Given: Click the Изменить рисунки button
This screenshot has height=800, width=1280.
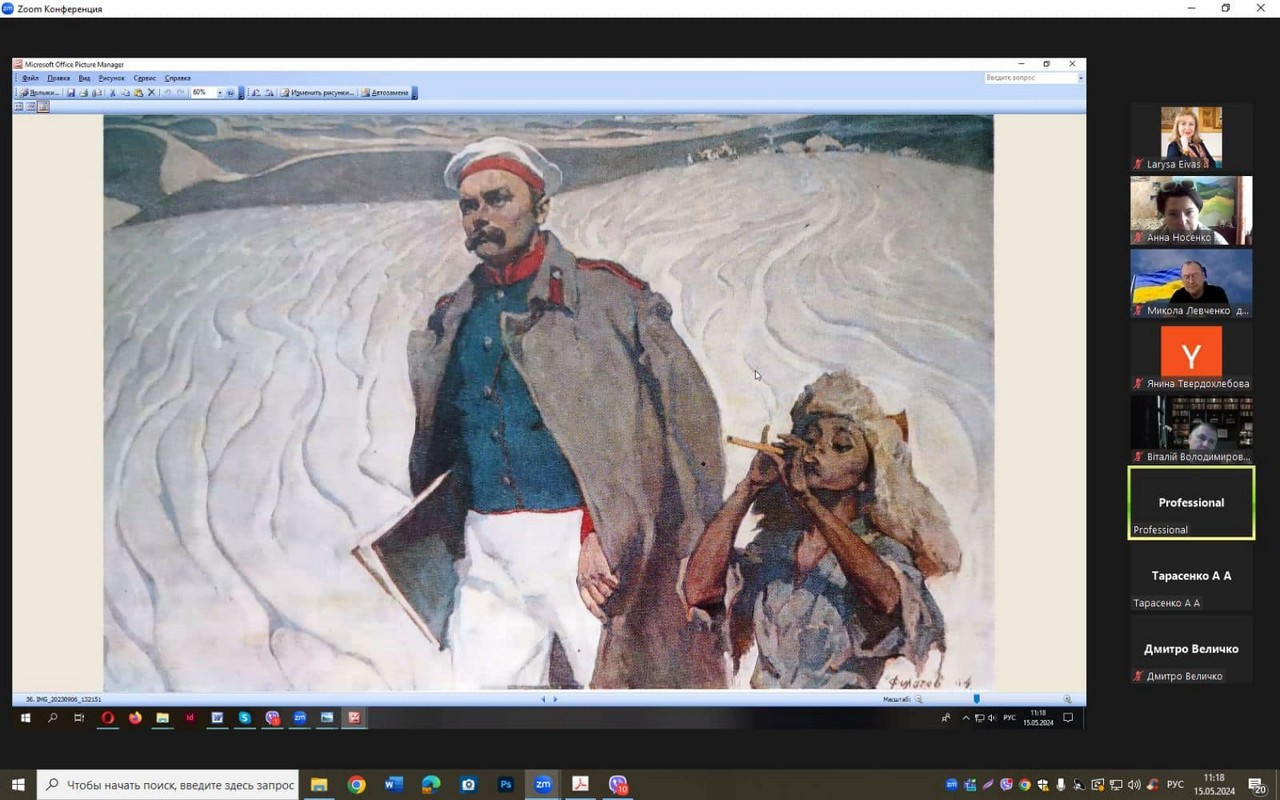Looking at the screenshot, I should pyautogui.click(x=317, y=93).
